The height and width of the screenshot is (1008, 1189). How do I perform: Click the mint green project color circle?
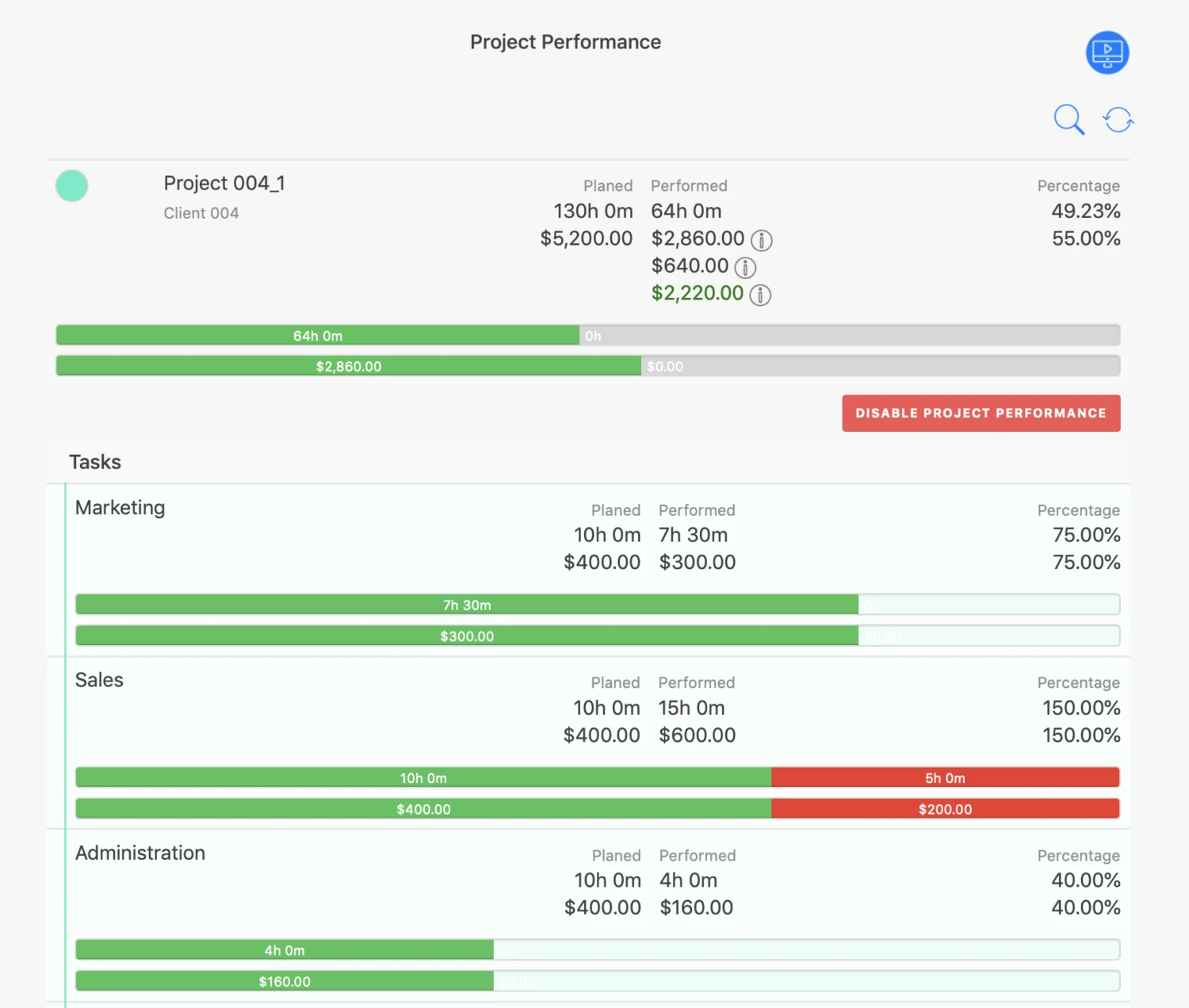tap(72, 185)
